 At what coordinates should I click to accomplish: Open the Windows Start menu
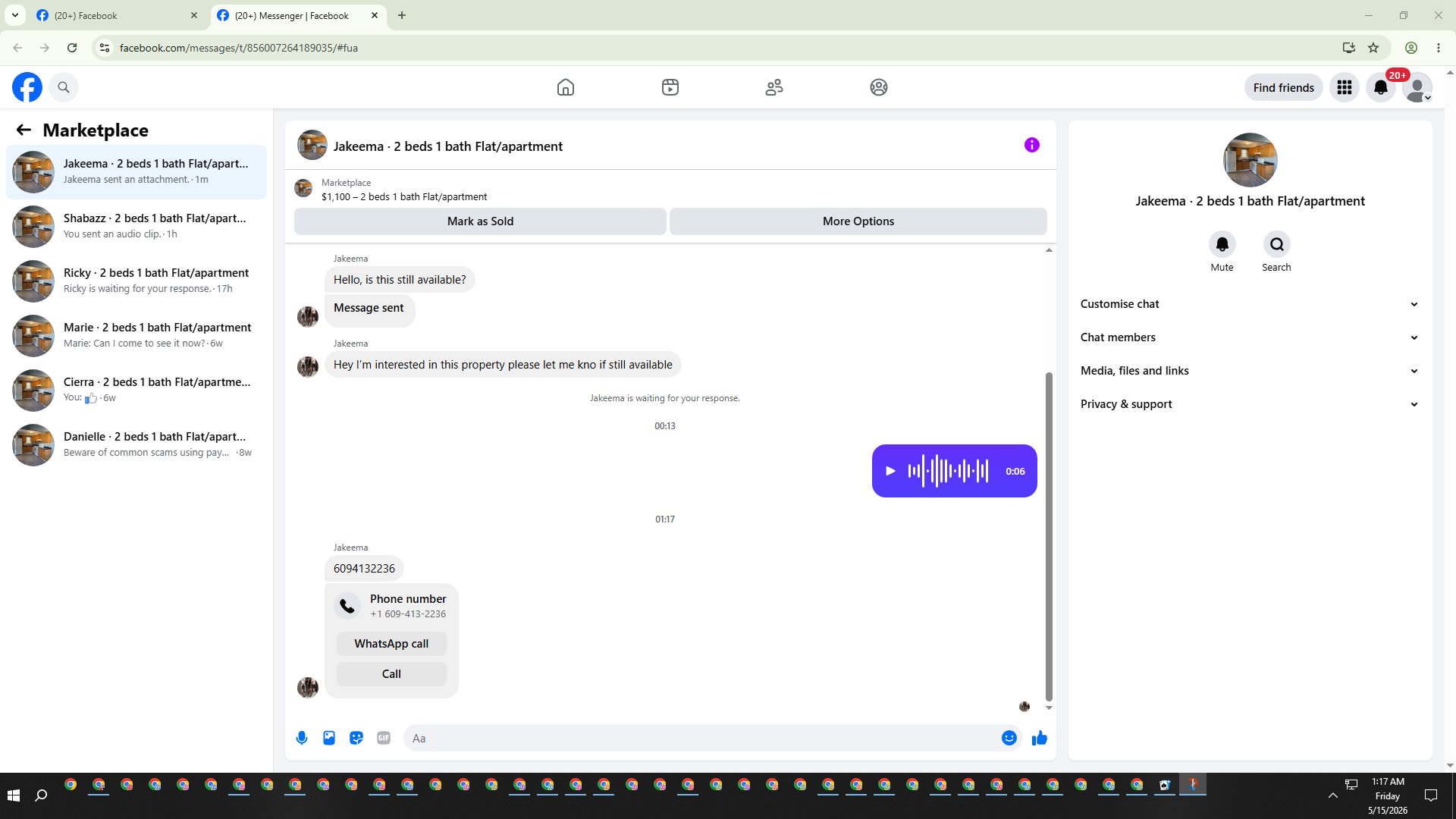(x=13, y=795)
